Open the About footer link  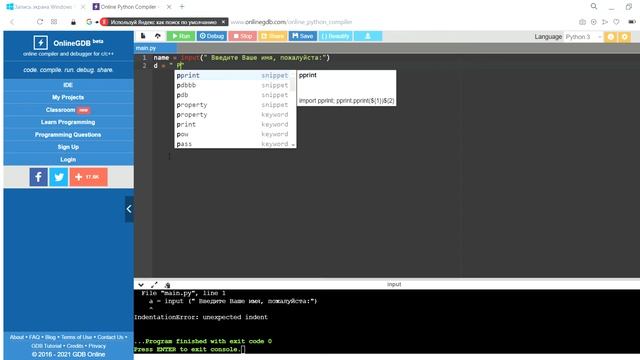(x=17, y=337)
